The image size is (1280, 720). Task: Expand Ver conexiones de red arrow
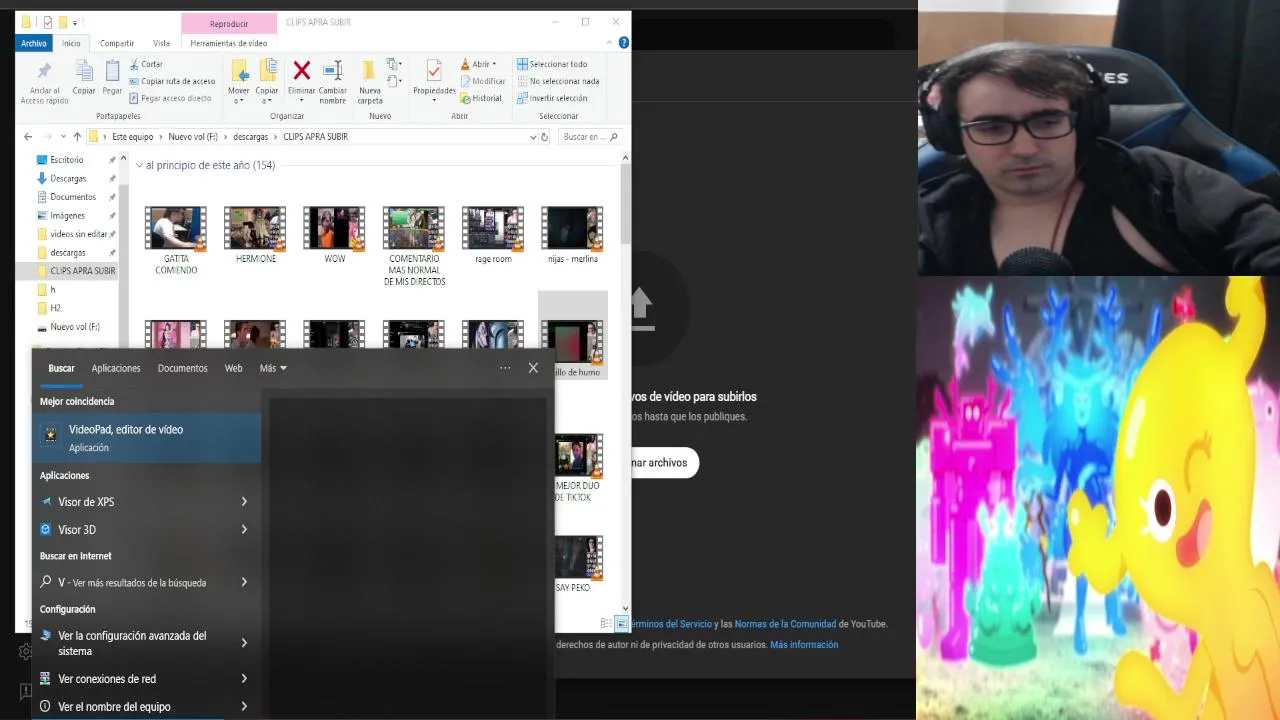pyautogui.click(x=244, y=679)
